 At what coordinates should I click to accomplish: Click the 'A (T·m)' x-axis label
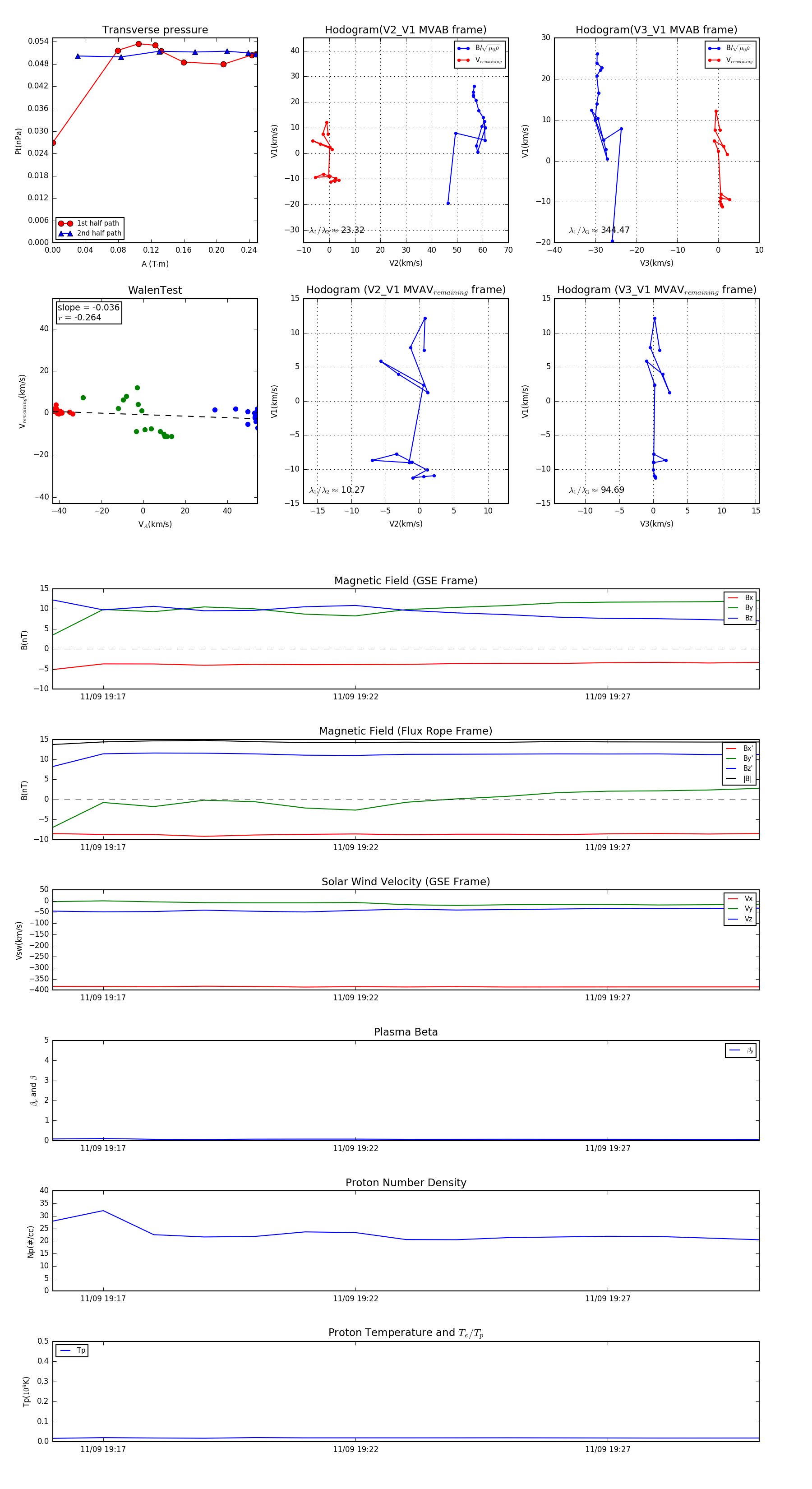[x=155, y=264]
